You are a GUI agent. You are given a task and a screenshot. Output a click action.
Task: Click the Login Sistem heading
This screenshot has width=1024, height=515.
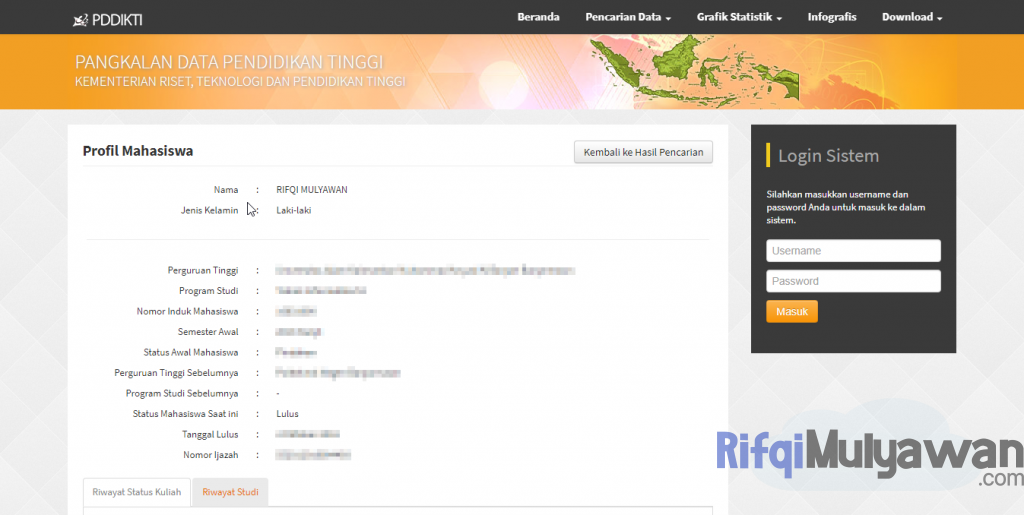point(828,156)
